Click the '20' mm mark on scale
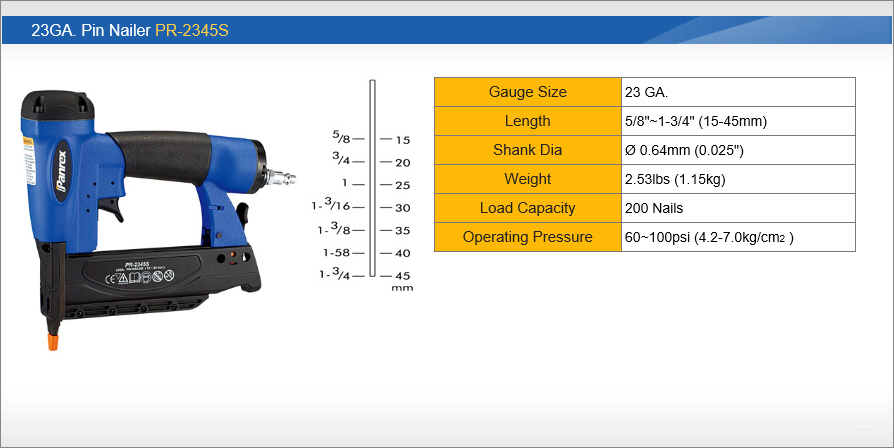This screenshot has height=448, width=894. click(x=403, y=163)
